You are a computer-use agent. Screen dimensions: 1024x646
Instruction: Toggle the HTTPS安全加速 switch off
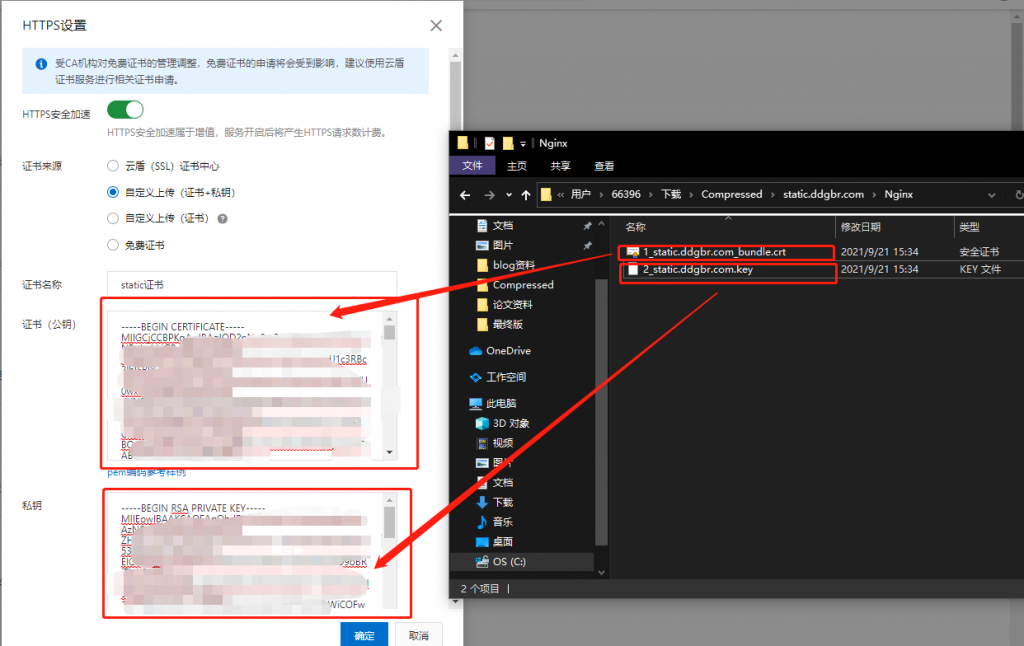(125, 110)
